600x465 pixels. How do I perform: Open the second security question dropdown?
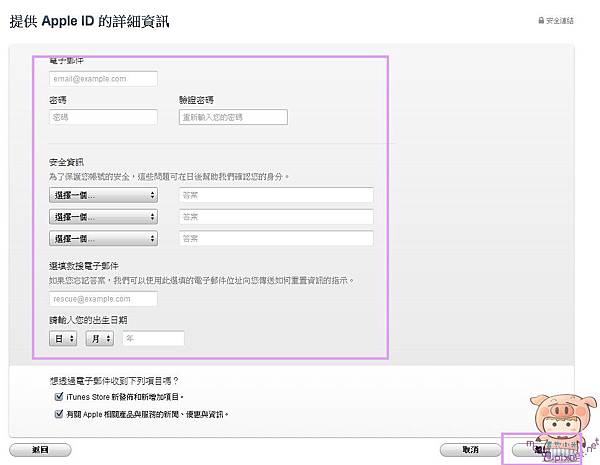coord(103,217)
